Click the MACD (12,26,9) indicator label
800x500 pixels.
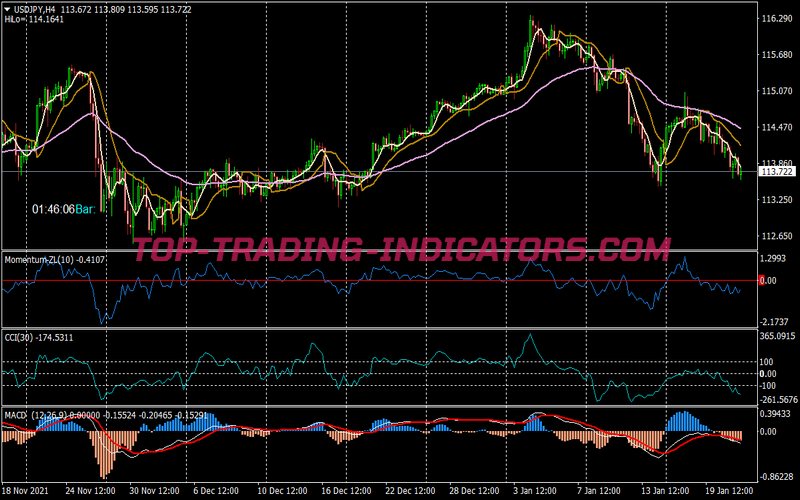tap(36, 416)
